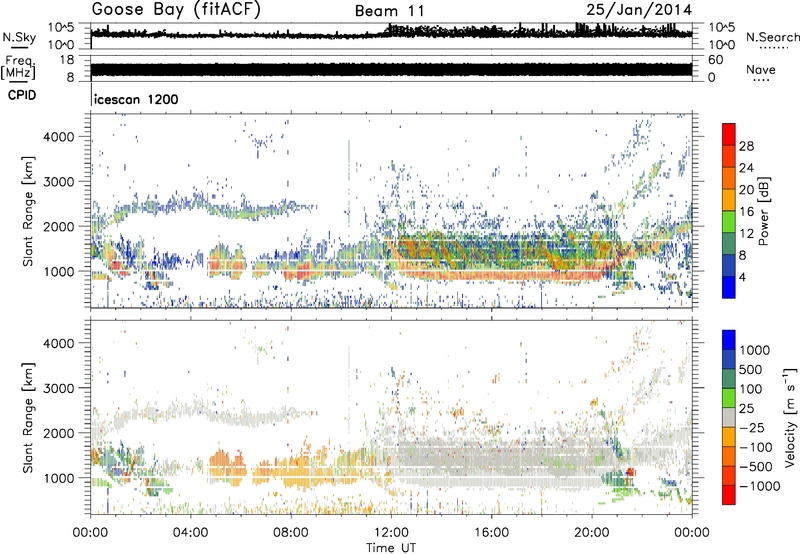
Task: Click the "Slant Range [km]" label of velocity panel
Action: click(x=28, y=417)
